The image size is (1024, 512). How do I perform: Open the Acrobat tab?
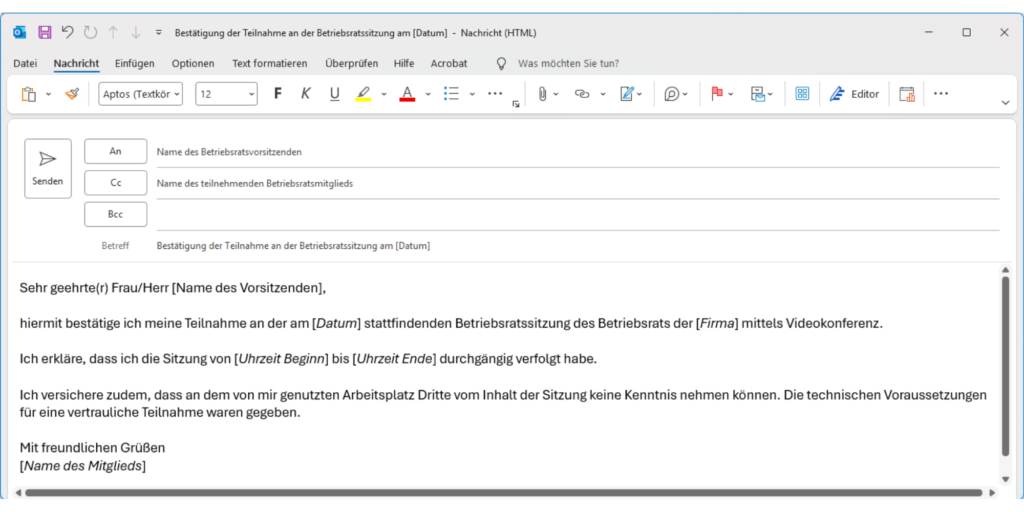pos(449,63)
